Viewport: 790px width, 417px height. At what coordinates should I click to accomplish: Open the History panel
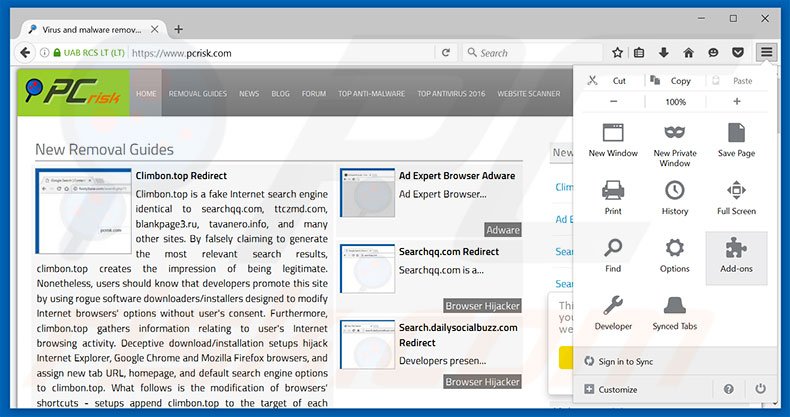[675, 198]
